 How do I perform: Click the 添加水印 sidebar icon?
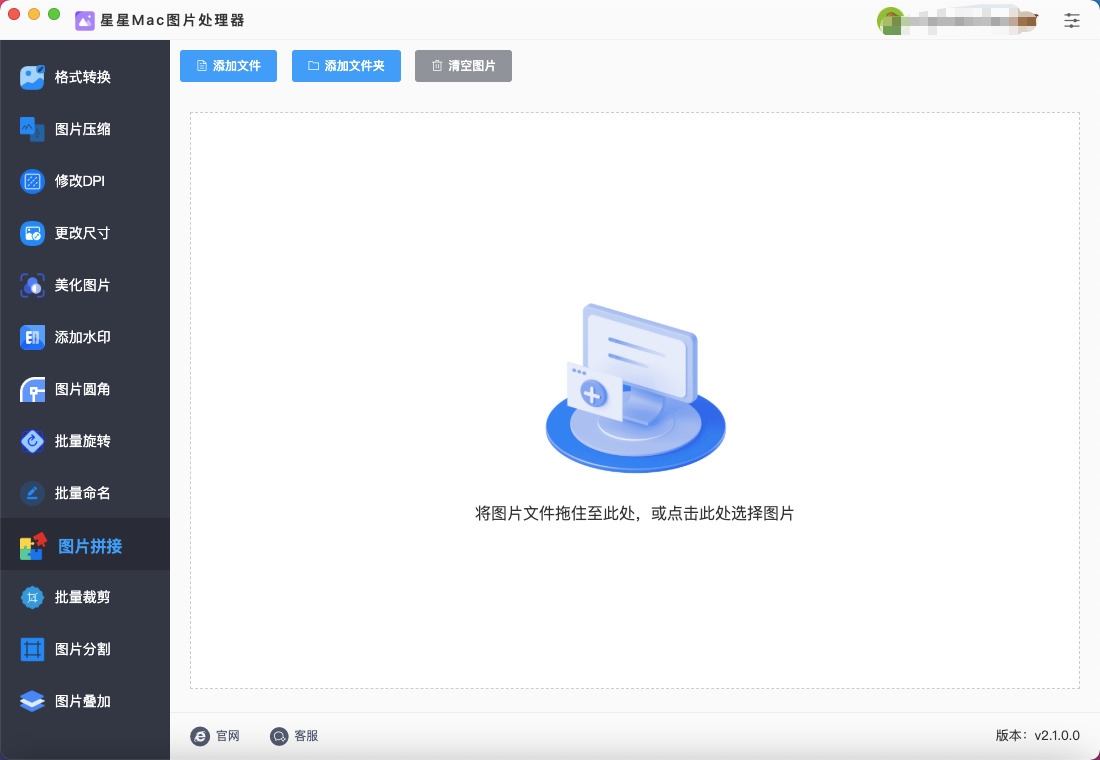[32, 337]
